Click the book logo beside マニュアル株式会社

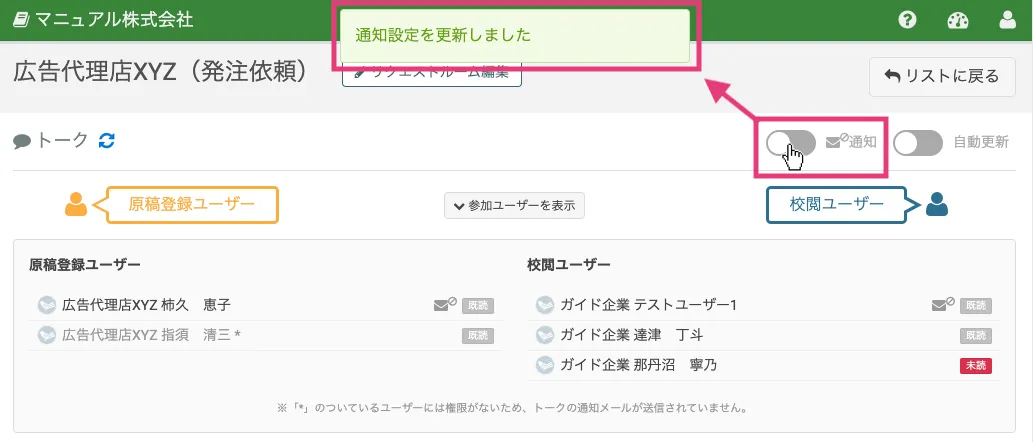point(21,20)
